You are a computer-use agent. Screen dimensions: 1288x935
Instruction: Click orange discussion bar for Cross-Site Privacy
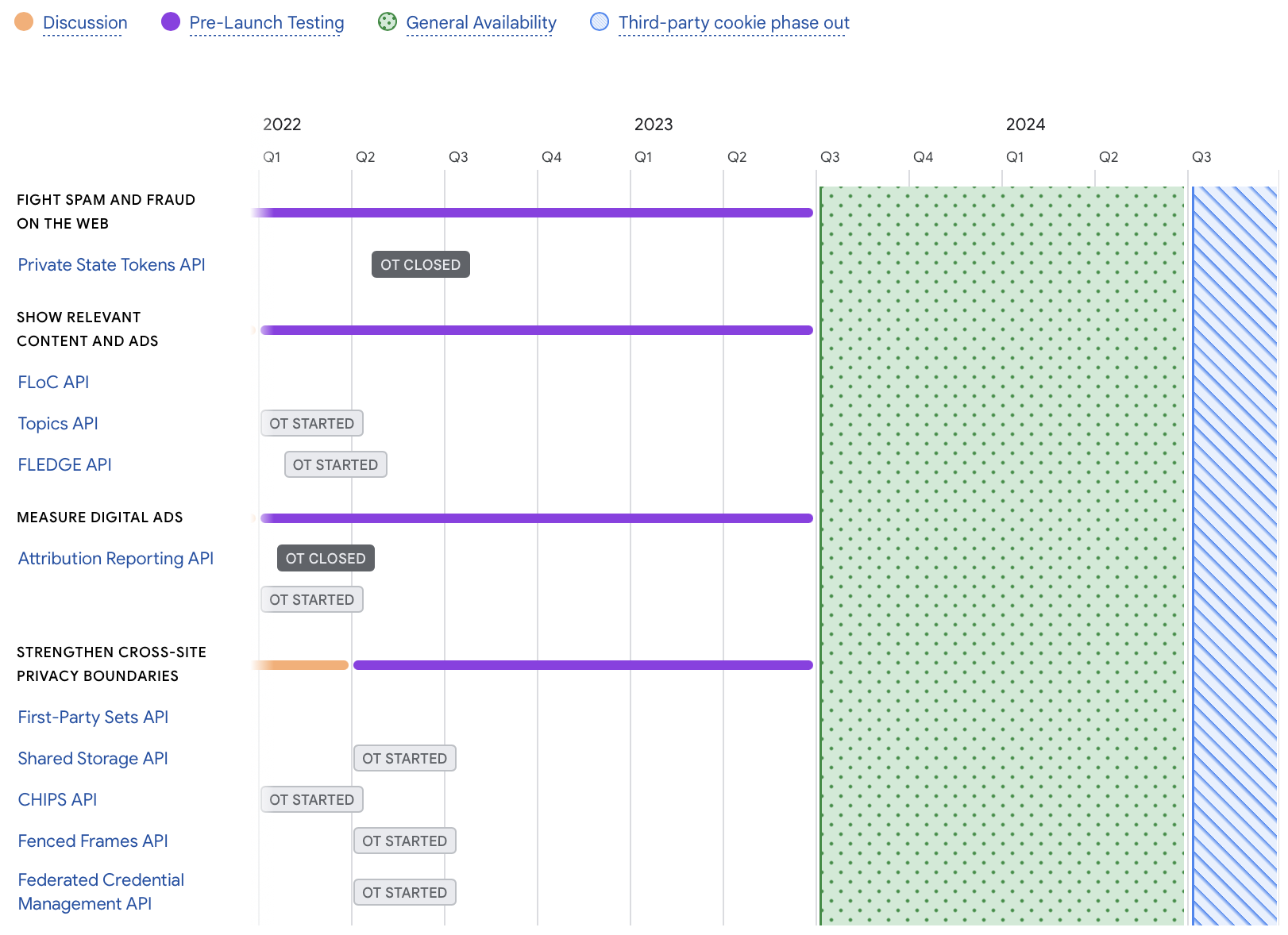tap(302, 665)
